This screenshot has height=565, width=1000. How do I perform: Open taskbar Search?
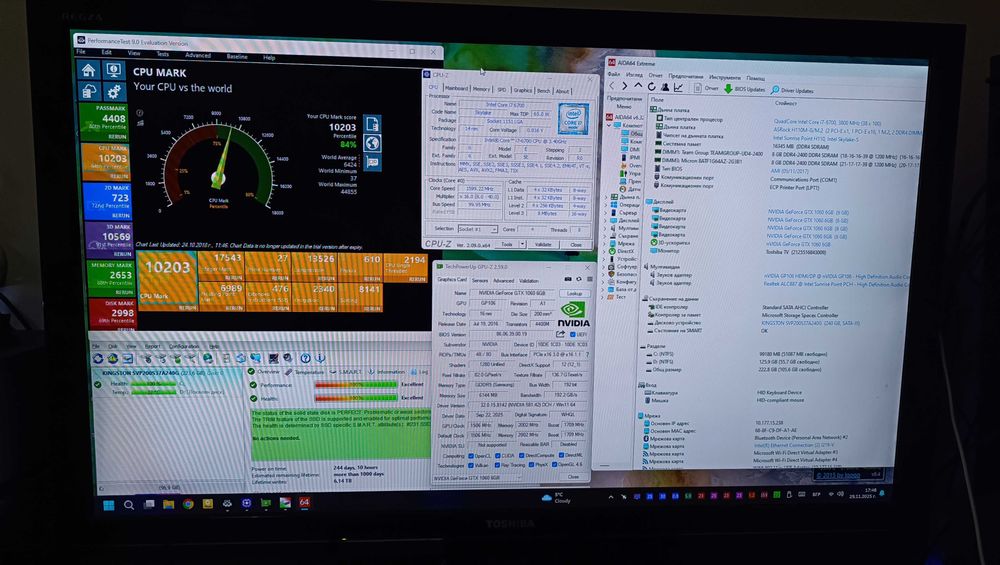click(129, 505)
